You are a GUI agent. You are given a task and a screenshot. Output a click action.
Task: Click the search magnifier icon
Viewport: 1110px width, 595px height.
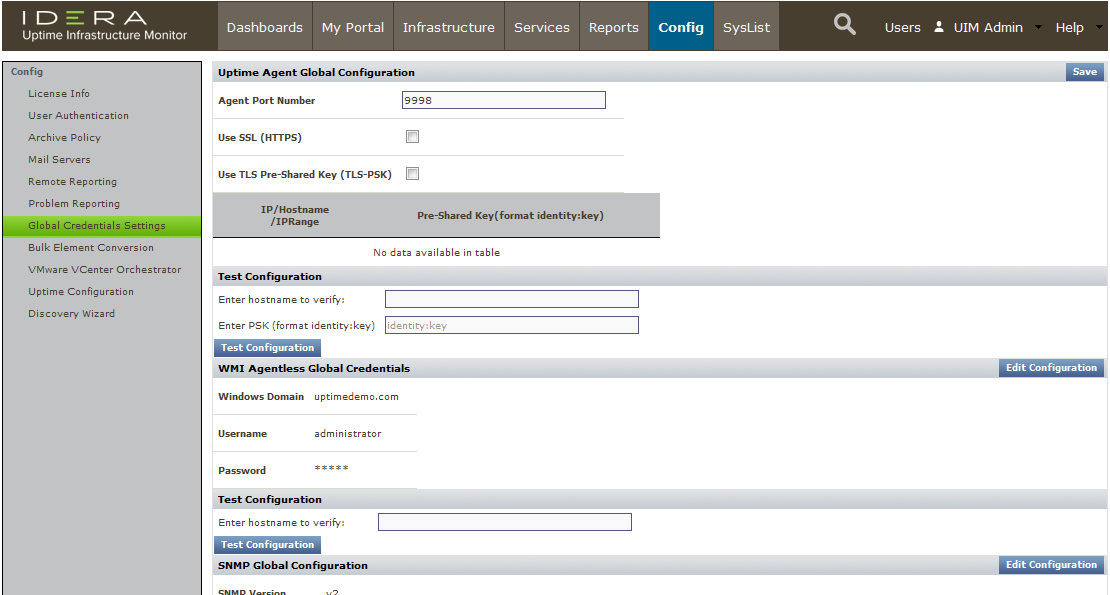(845, 26)
